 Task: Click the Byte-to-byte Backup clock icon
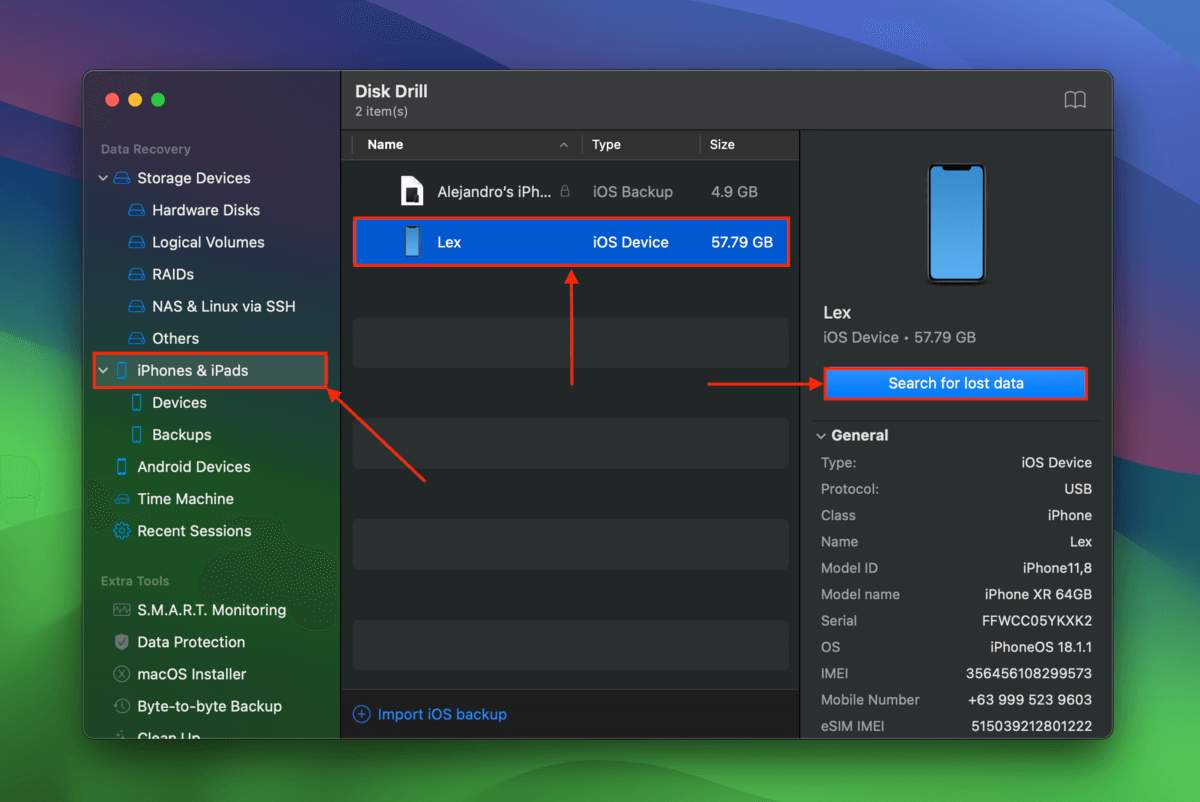pyautogui.click(x=122, y=706)
